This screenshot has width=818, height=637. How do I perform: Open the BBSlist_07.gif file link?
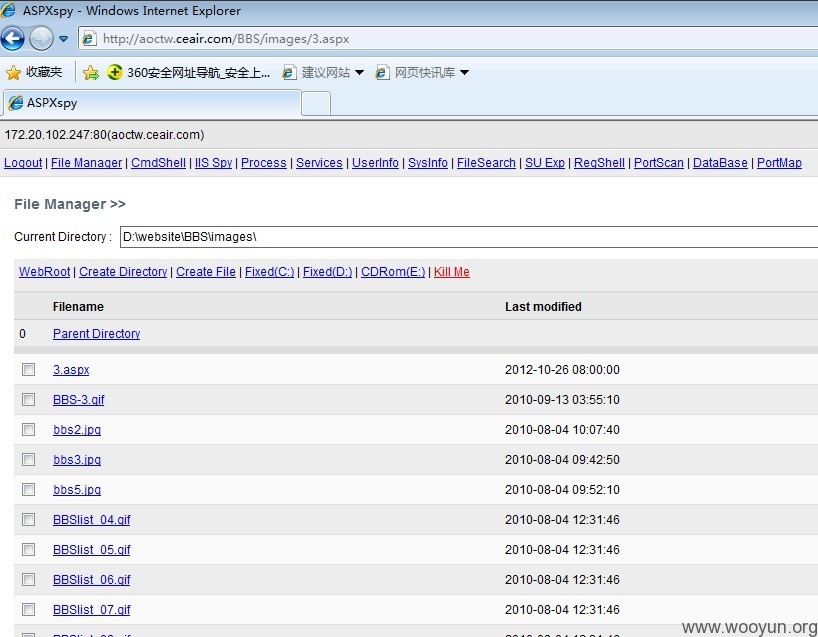[x=92, y=610]
